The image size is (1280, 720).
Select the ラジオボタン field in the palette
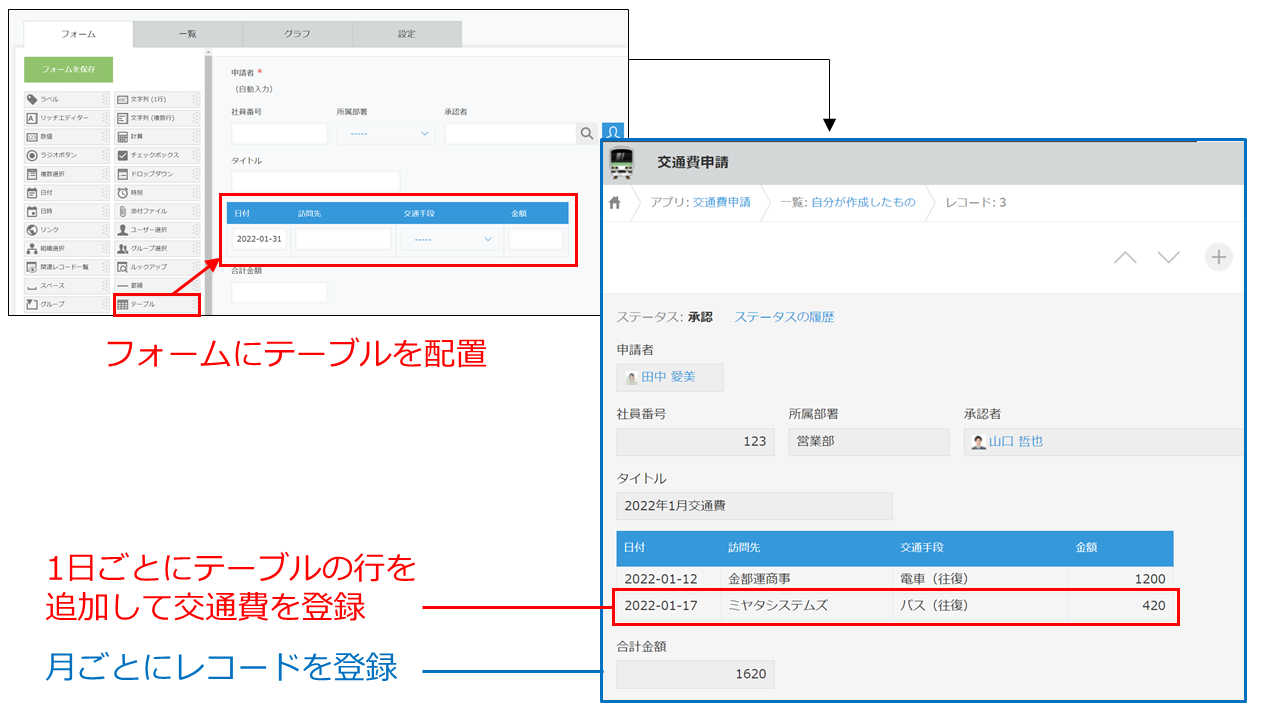pyautogui.click(x=55, y=155)
